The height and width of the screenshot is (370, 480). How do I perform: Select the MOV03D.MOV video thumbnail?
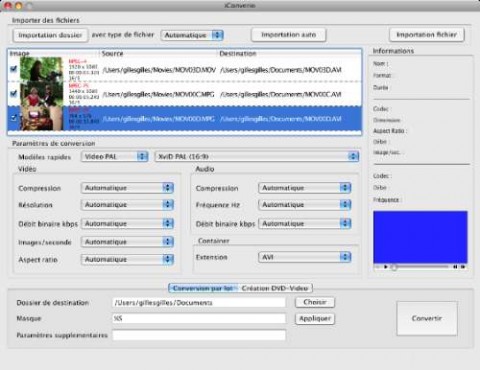tap(41, 69)
